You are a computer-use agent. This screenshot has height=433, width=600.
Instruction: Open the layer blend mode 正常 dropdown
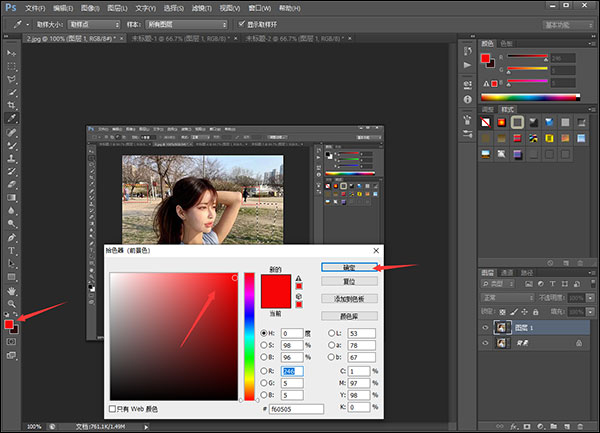click(x=509, y=297)
